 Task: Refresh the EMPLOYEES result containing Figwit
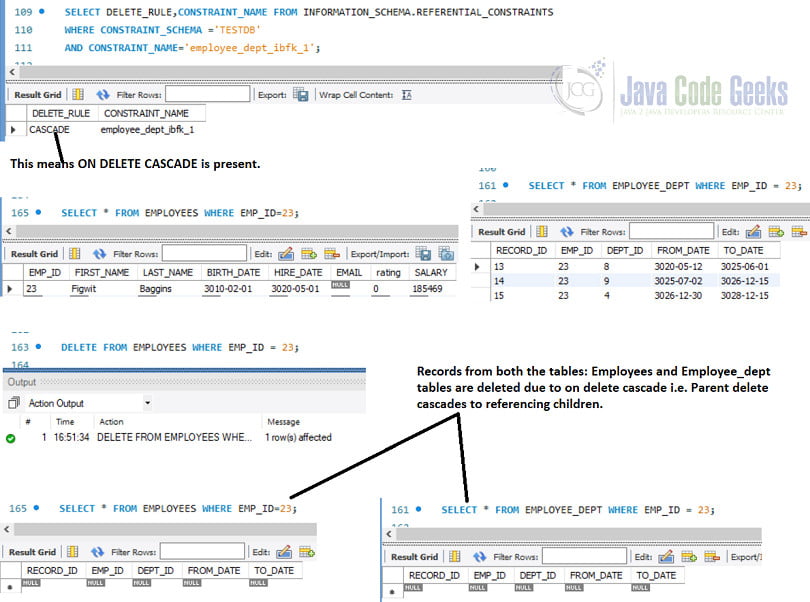[x=99, y=254]
